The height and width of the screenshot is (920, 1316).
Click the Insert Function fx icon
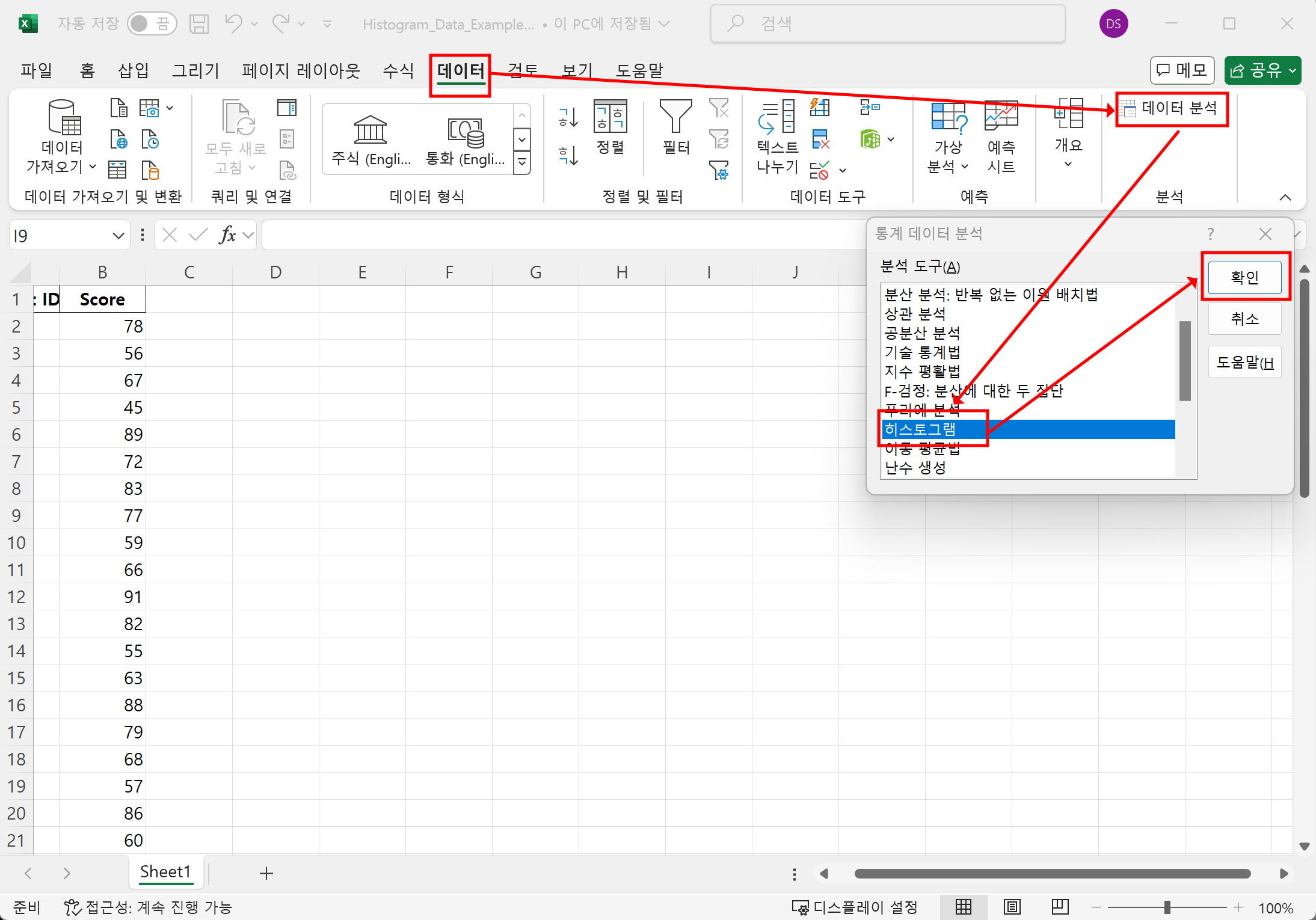[227, 235]
